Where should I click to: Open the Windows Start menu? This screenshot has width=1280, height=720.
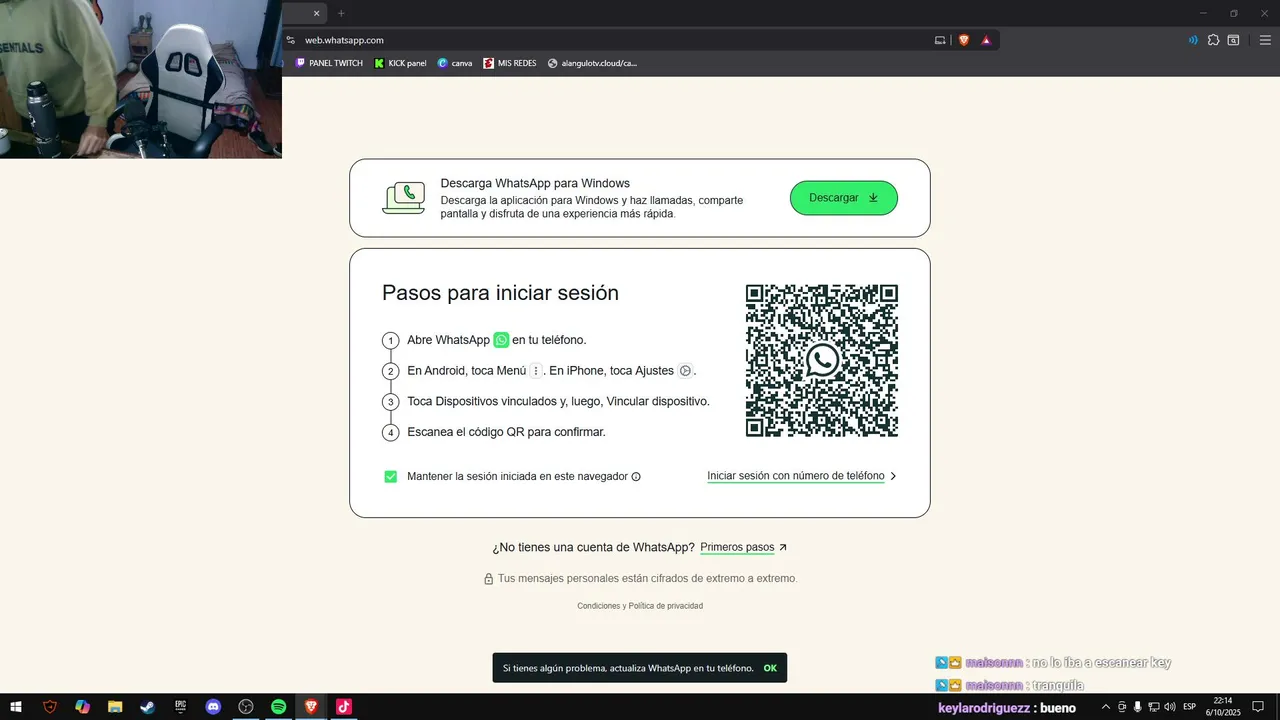coord(16,707)
